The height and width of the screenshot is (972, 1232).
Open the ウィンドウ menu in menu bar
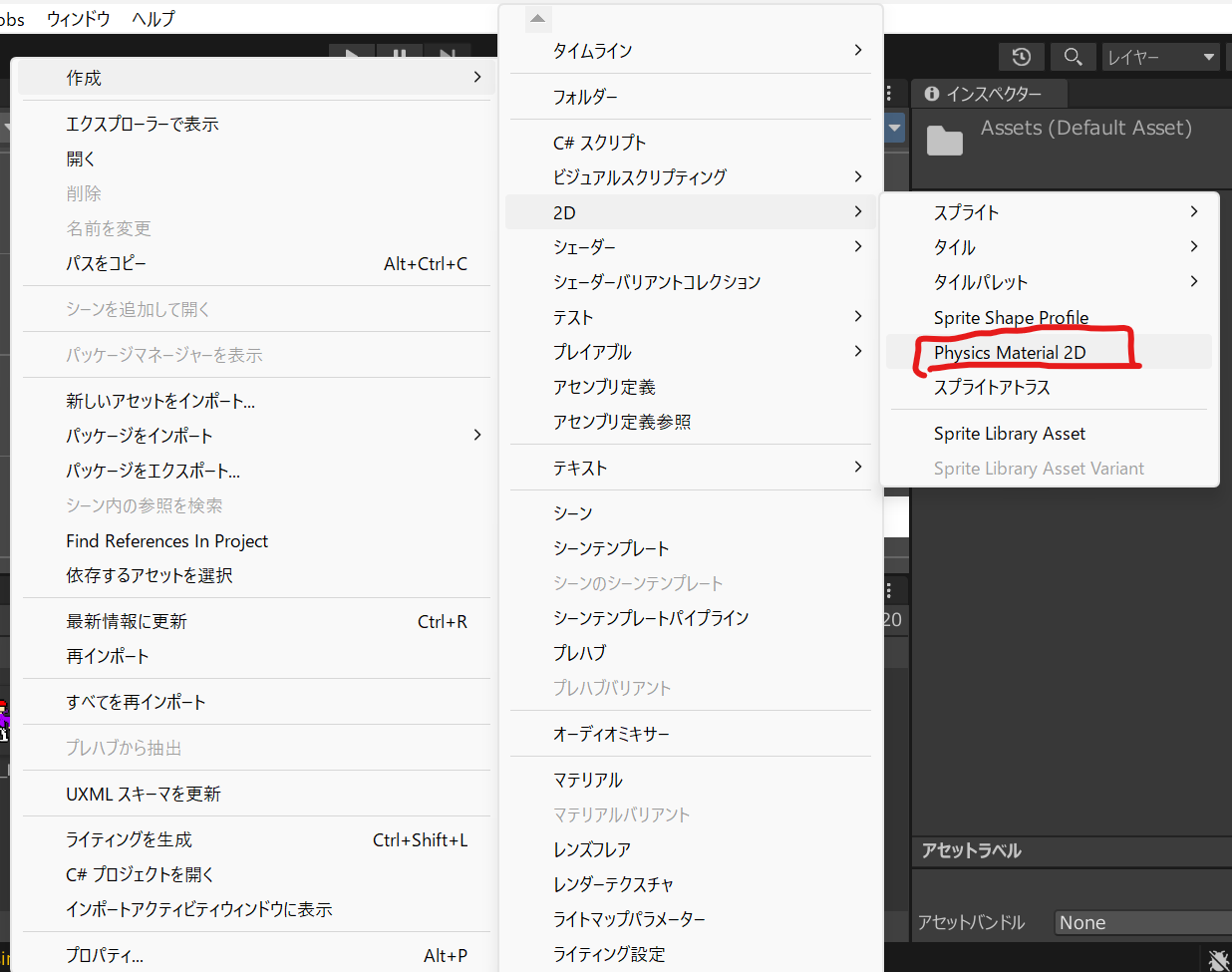(x=78, y=19)
